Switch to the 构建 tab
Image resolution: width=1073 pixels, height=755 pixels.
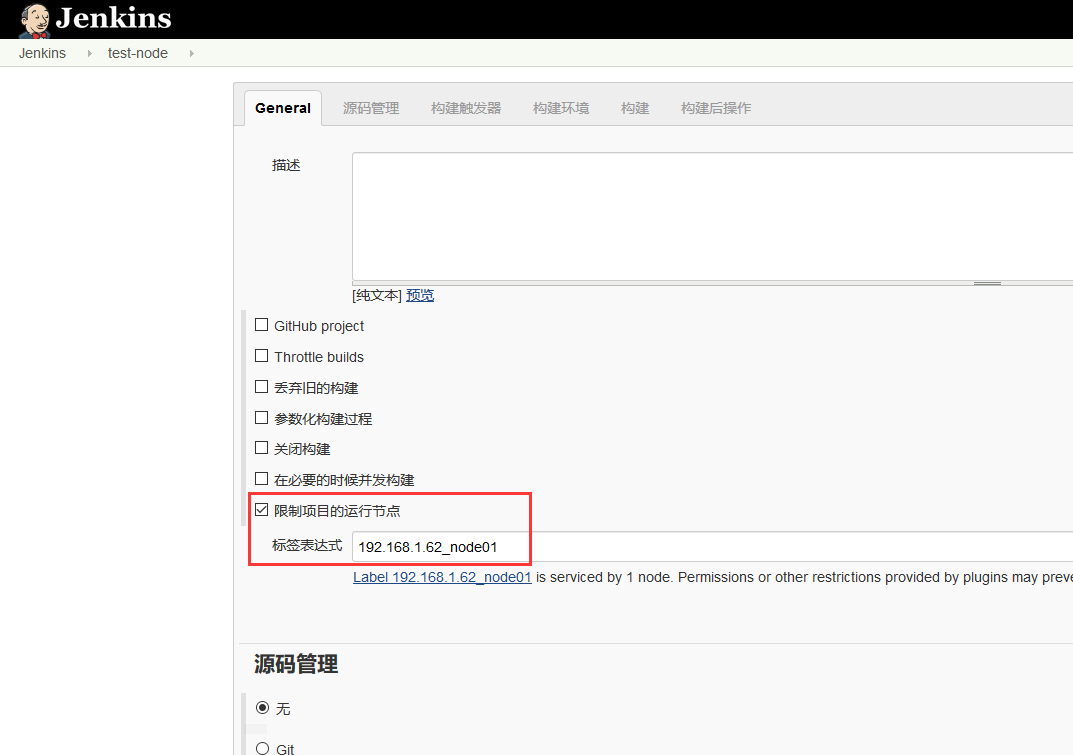(x=635, y=108)
